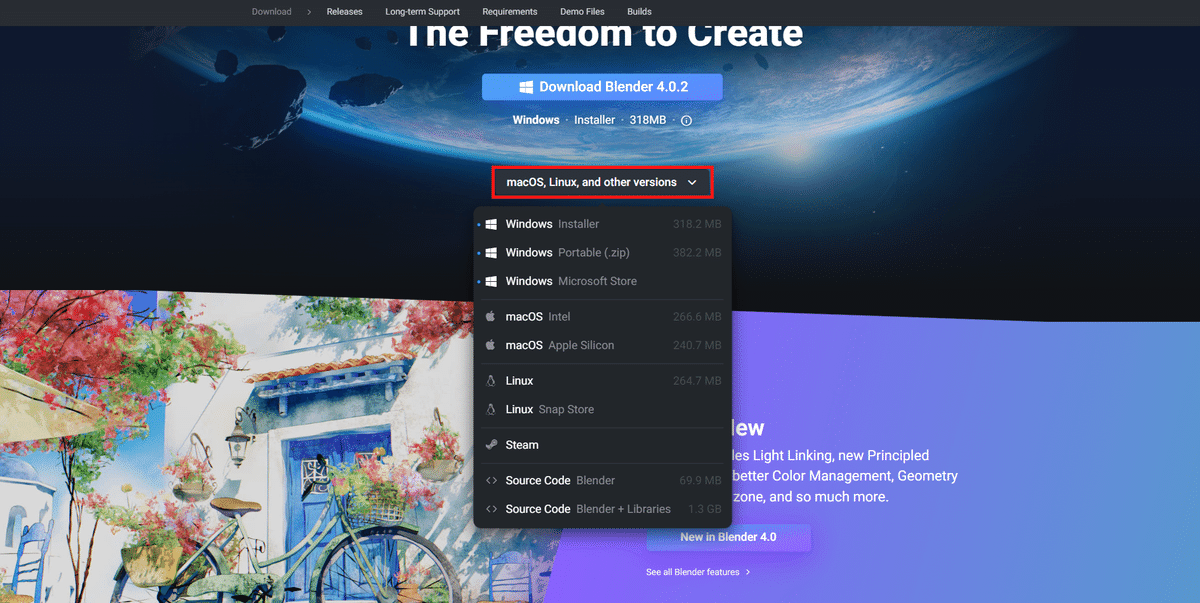Click Apple icon beside macOS Apple Silicon
This screenshot has width=1200, height=603.
pyautogui.click(x=491, y=345)
